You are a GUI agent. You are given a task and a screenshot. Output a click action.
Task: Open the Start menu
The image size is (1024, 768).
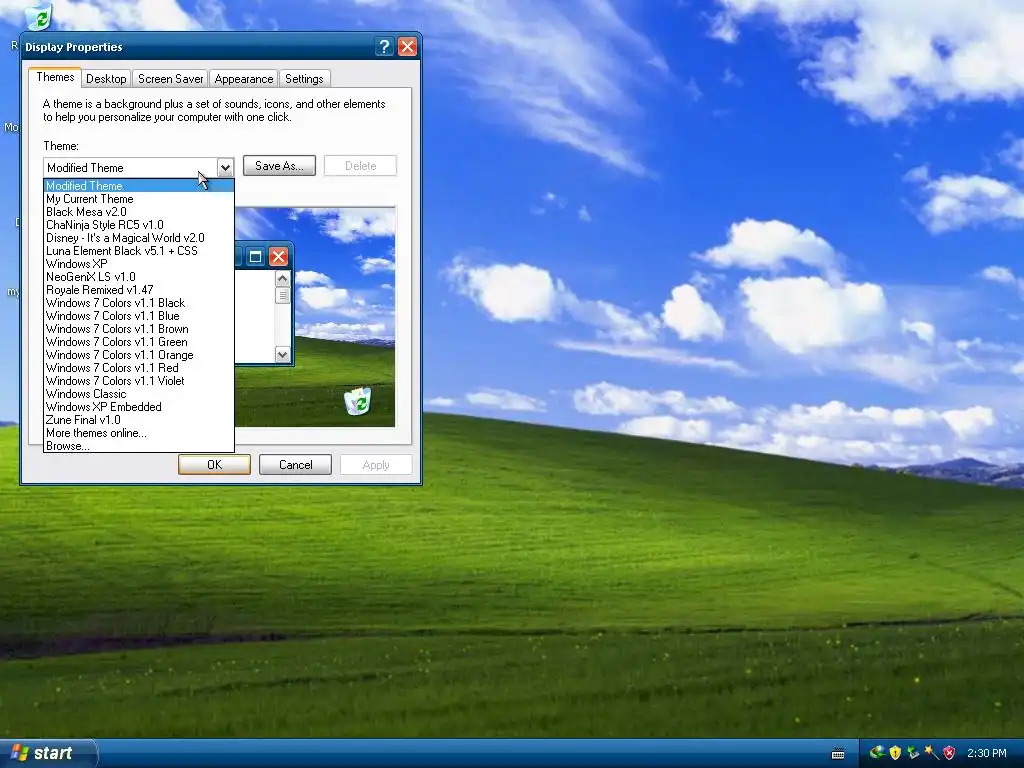pyautogui.click(x=48, y=753)
